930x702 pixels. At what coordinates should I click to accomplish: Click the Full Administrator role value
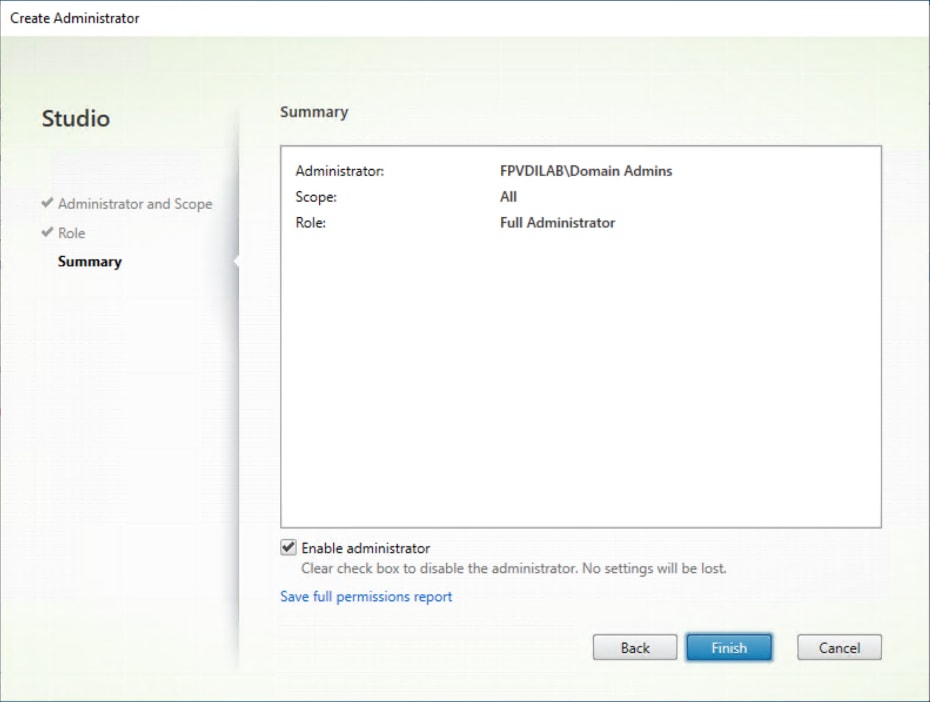(x=558, y=222)
